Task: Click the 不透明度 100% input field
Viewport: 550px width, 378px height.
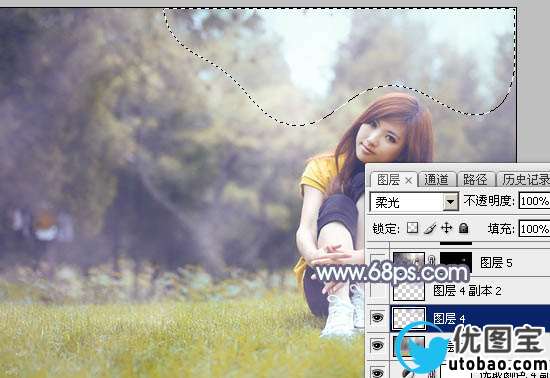Action: coord(534,201)
